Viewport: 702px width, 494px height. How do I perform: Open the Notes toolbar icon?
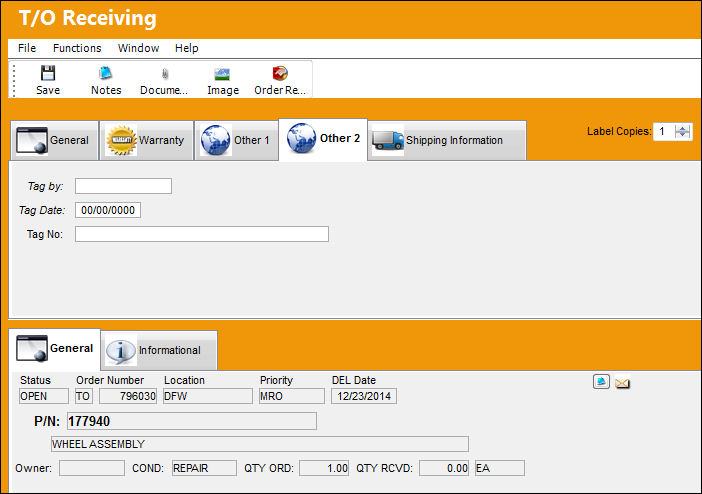pyautogui.click(x=106, y=73)
